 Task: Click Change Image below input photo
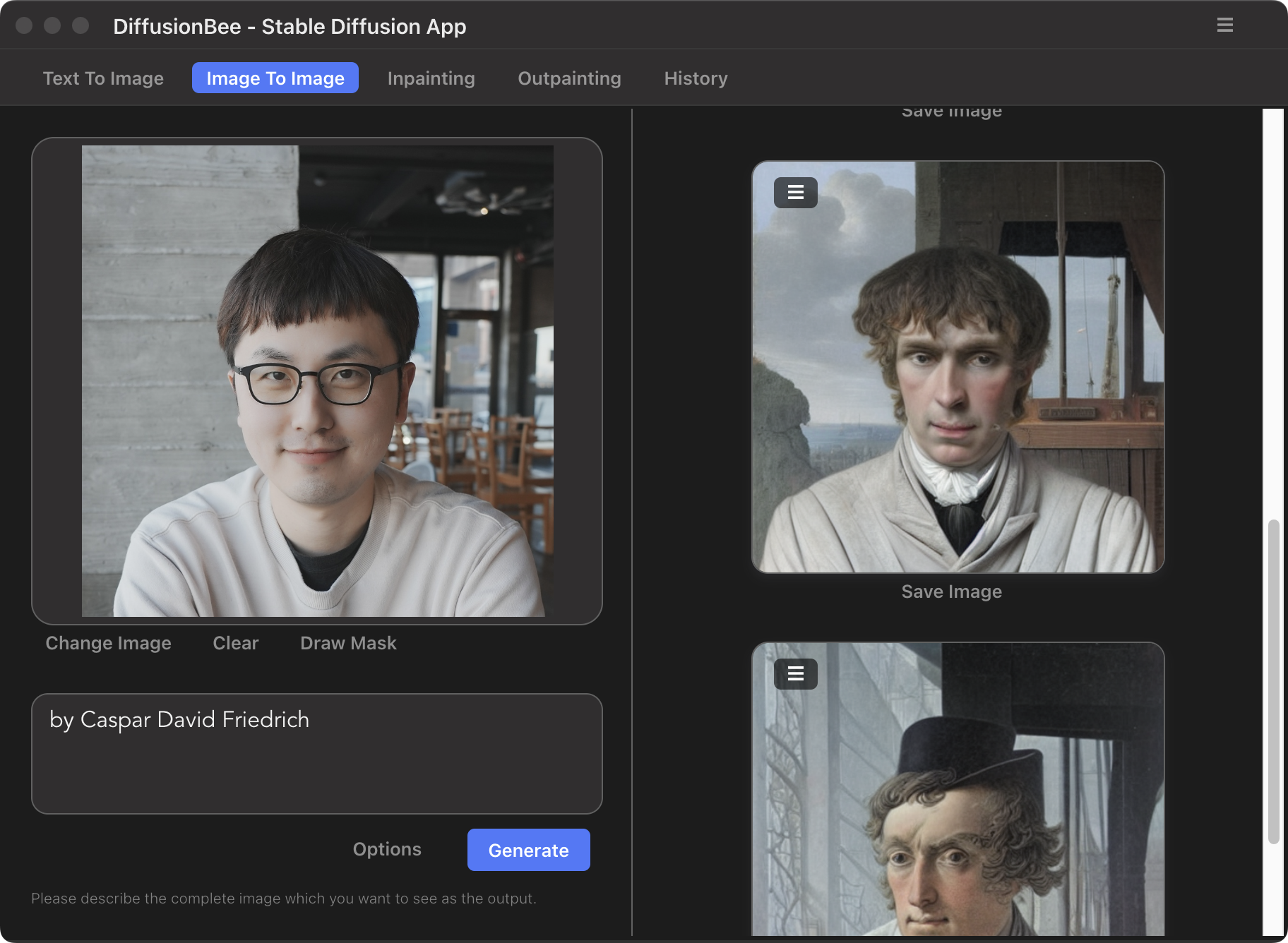(x=109, y=643)
